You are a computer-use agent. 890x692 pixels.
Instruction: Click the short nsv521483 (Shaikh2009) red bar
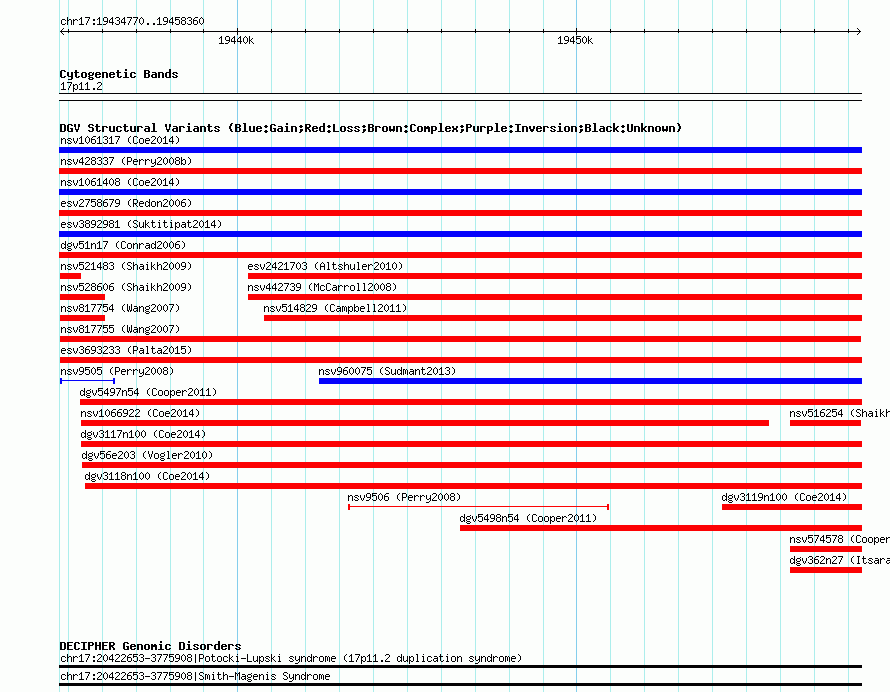click(x=70, y=276)
